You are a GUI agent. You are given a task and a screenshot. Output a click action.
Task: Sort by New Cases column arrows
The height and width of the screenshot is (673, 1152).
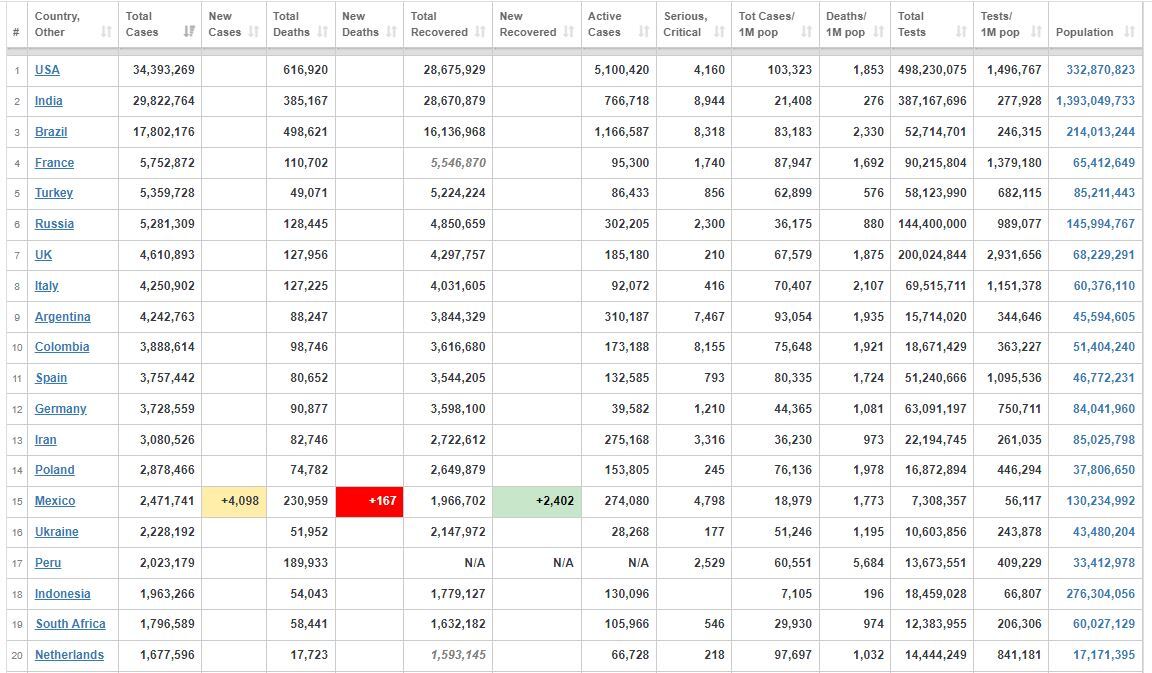253,32
